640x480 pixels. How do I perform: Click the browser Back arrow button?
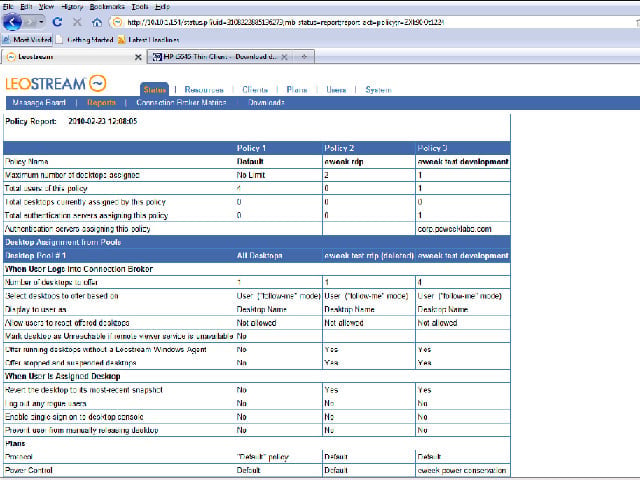[x=12, y=22]
